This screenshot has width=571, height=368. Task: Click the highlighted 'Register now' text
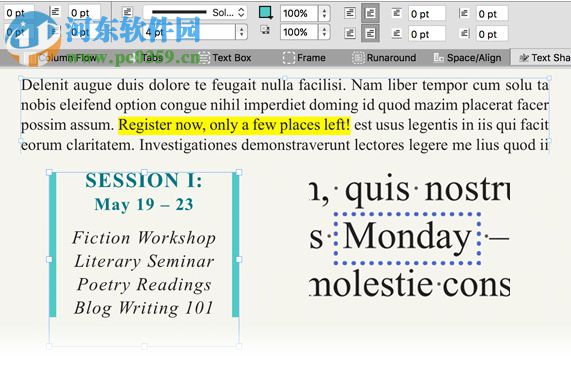coord(234,125)
